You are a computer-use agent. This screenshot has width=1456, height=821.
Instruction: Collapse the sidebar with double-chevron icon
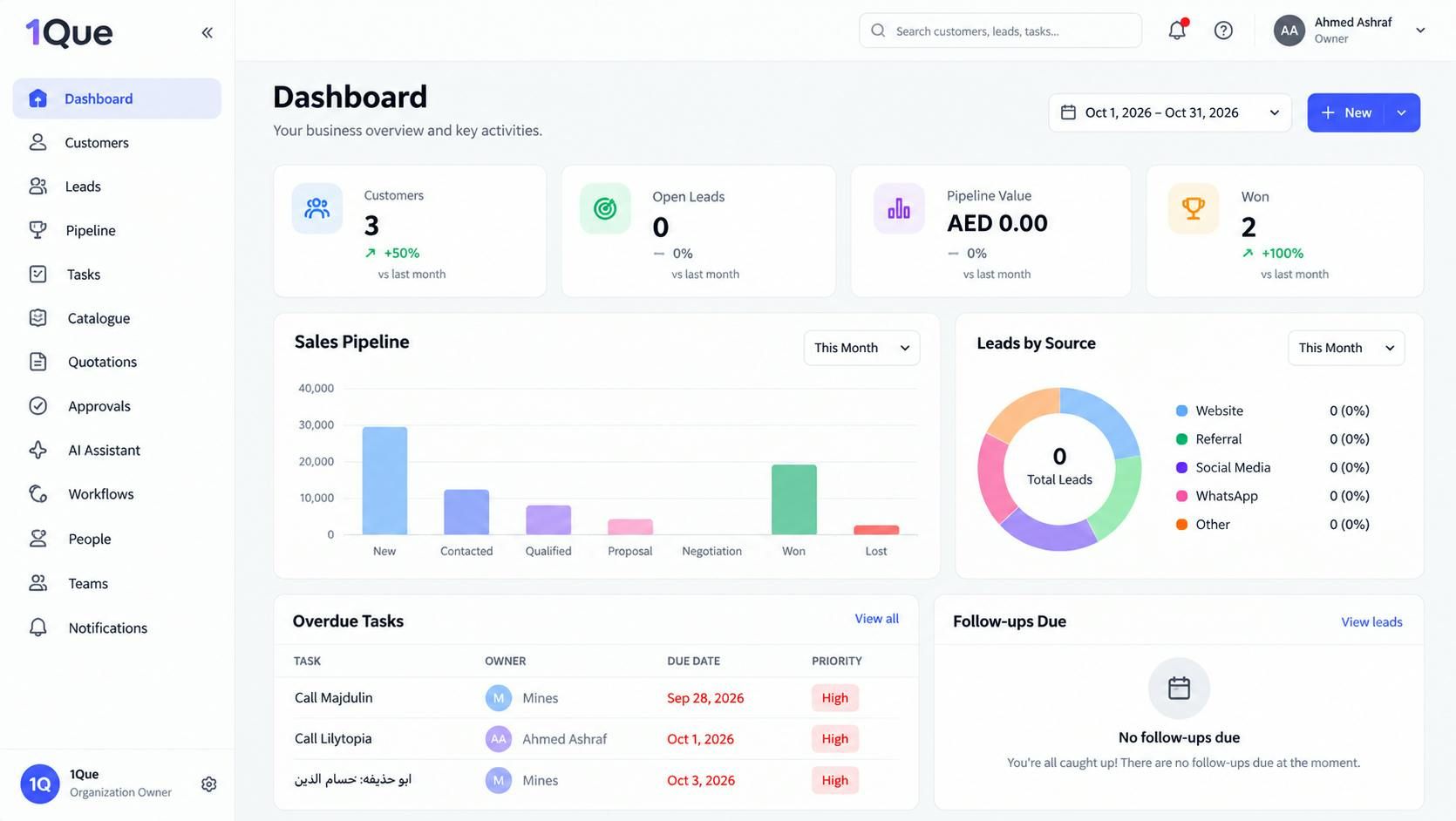coord(208,32)
